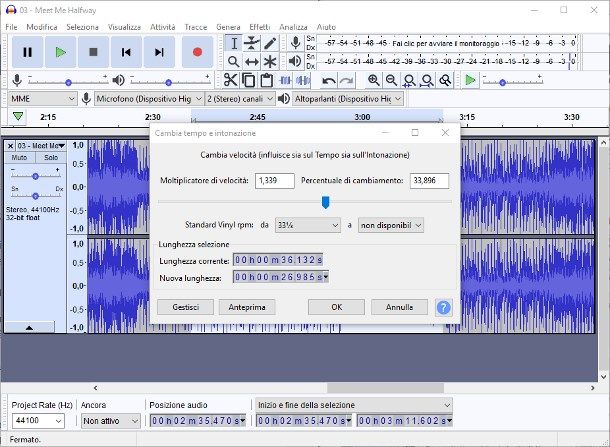Click the red Record button
610x447 pixels.
(197, 52)
